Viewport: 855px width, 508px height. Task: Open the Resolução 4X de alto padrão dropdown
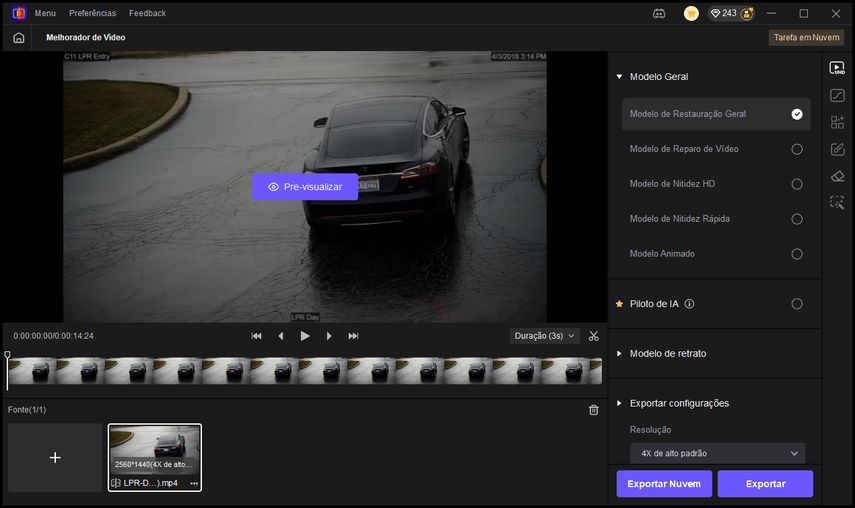point(720,453)
